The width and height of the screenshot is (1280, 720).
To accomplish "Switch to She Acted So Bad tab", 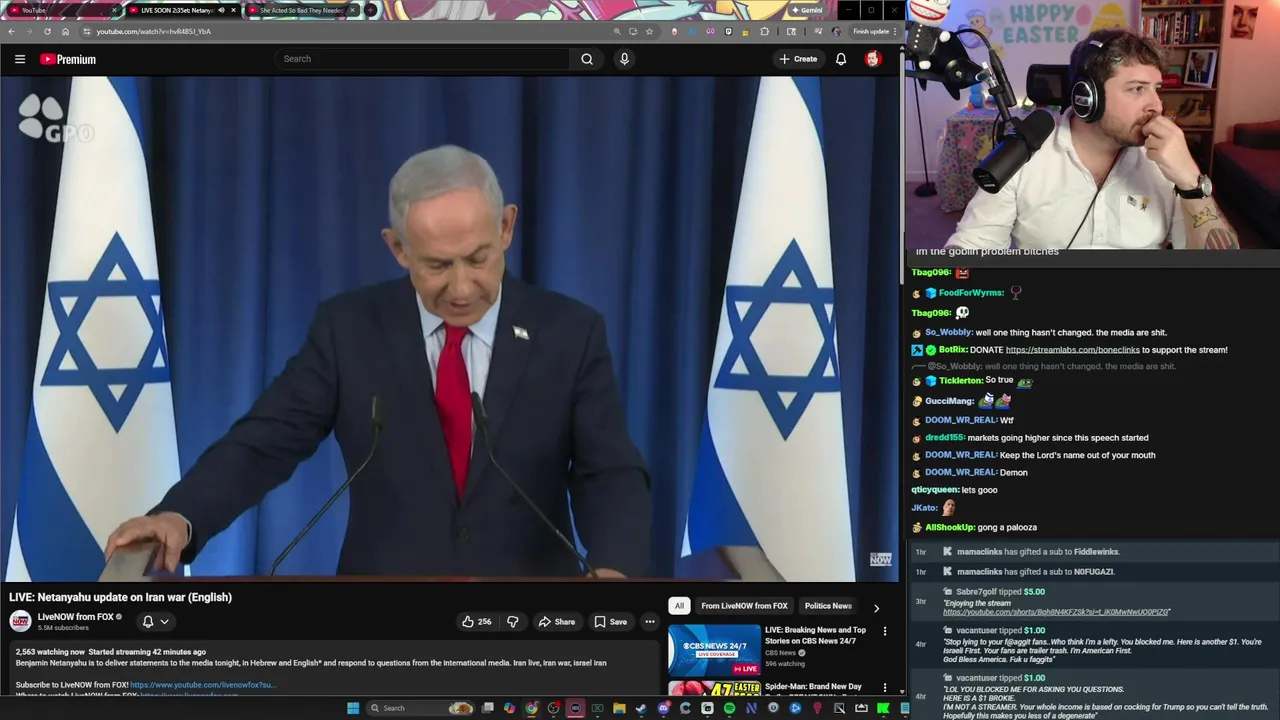I will [x=302, y=10].
